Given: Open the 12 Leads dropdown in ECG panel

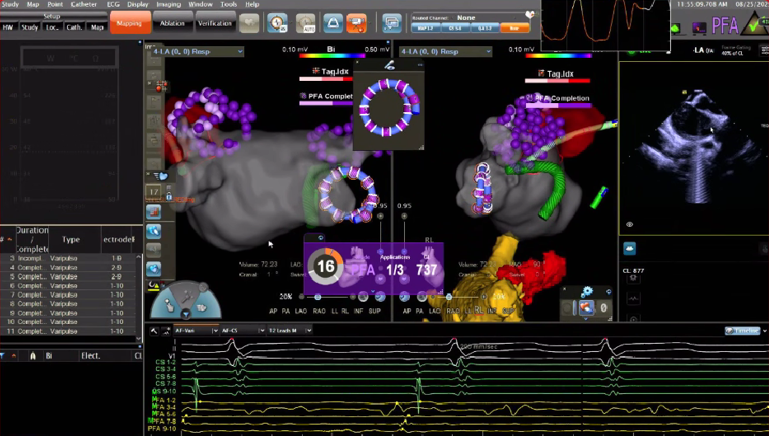Looking at the screenshot, I should click(x=309, y=330).
